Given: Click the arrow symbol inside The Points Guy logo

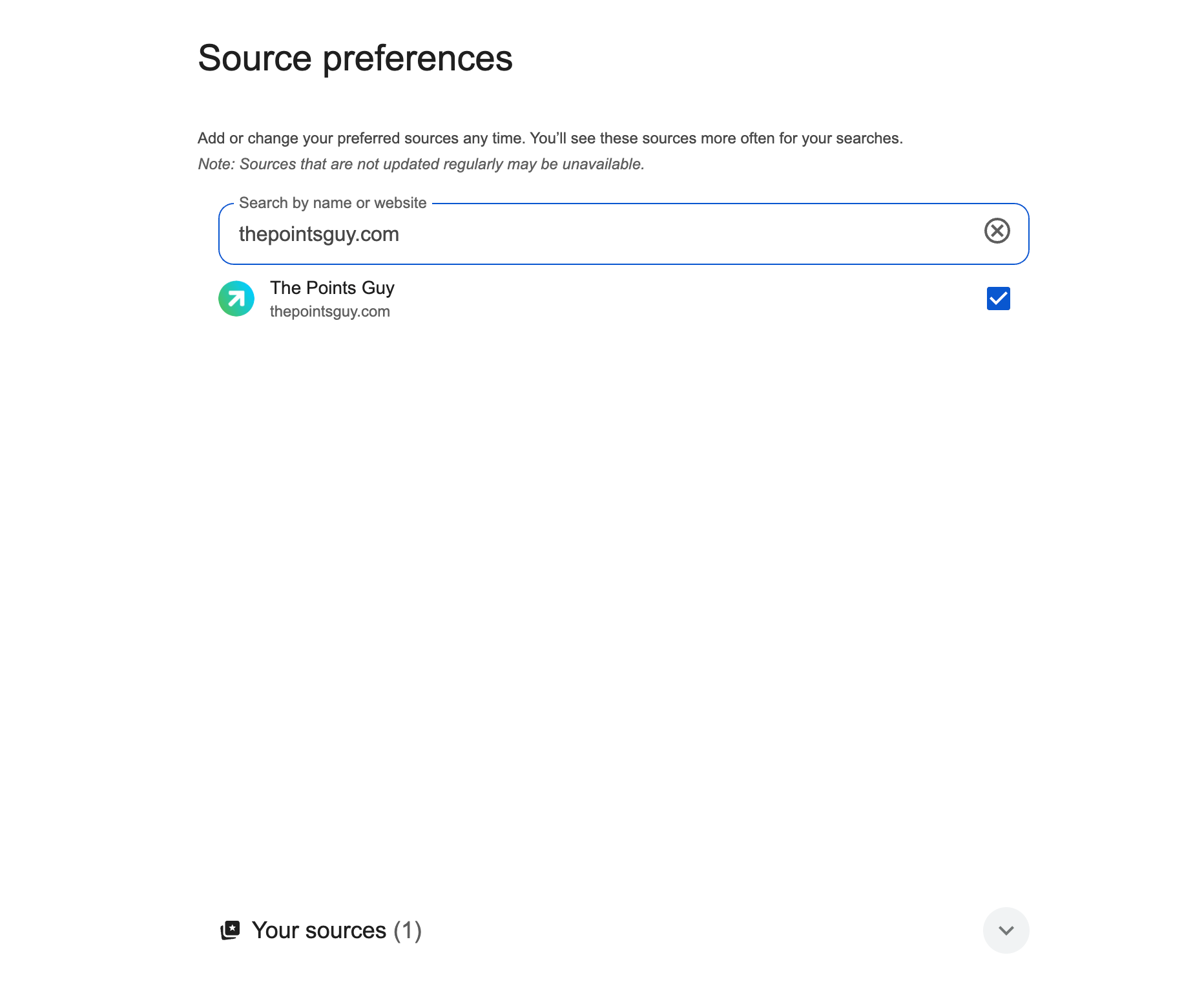Looking at the screenshot, I should tap(236, 298).
